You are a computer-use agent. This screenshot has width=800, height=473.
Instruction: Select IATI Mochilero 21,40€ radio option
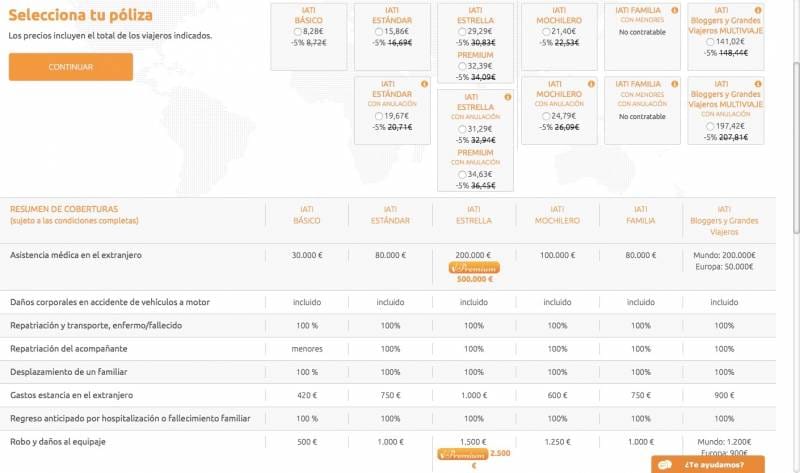(x=546, y=32)
